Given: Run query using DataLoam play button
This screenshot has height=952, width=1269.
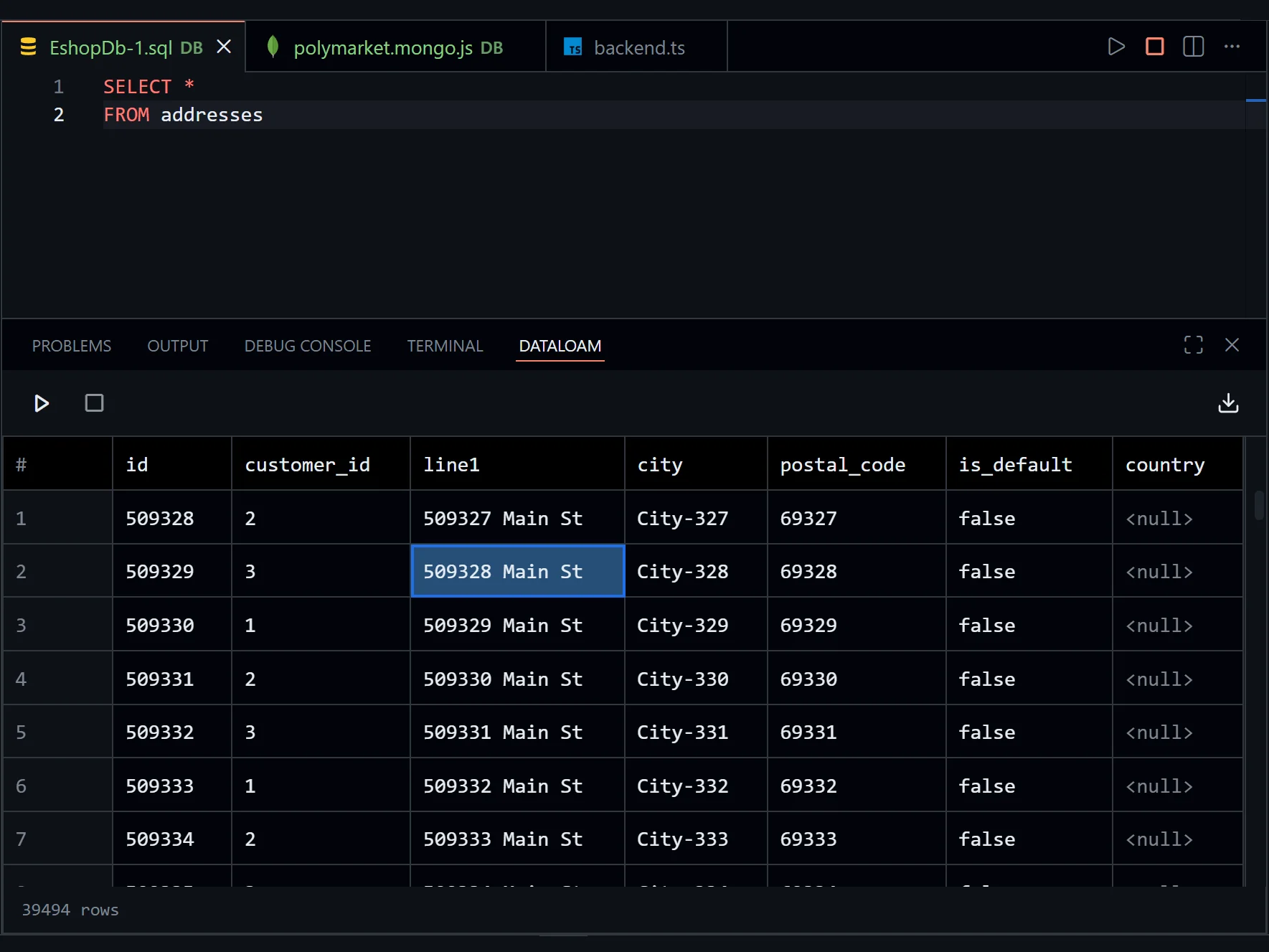Looking at the screenshot, I should [x=42, y=403].
